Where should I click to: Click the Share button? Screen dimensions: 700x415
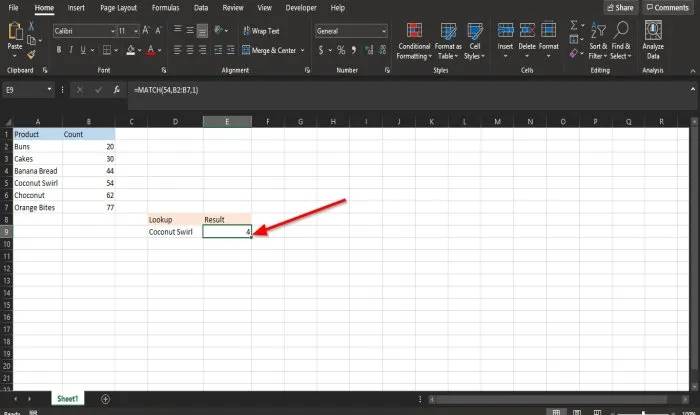621,8
